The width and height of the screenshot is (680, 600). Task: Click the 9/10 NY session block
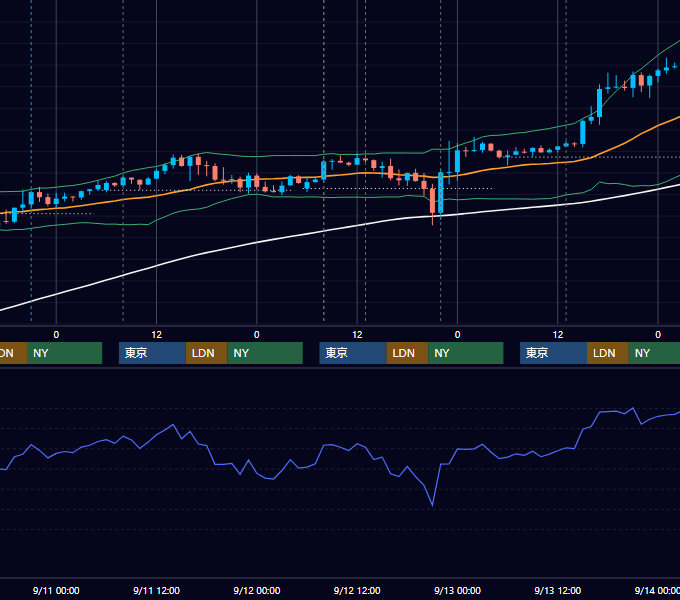(64, 353)
